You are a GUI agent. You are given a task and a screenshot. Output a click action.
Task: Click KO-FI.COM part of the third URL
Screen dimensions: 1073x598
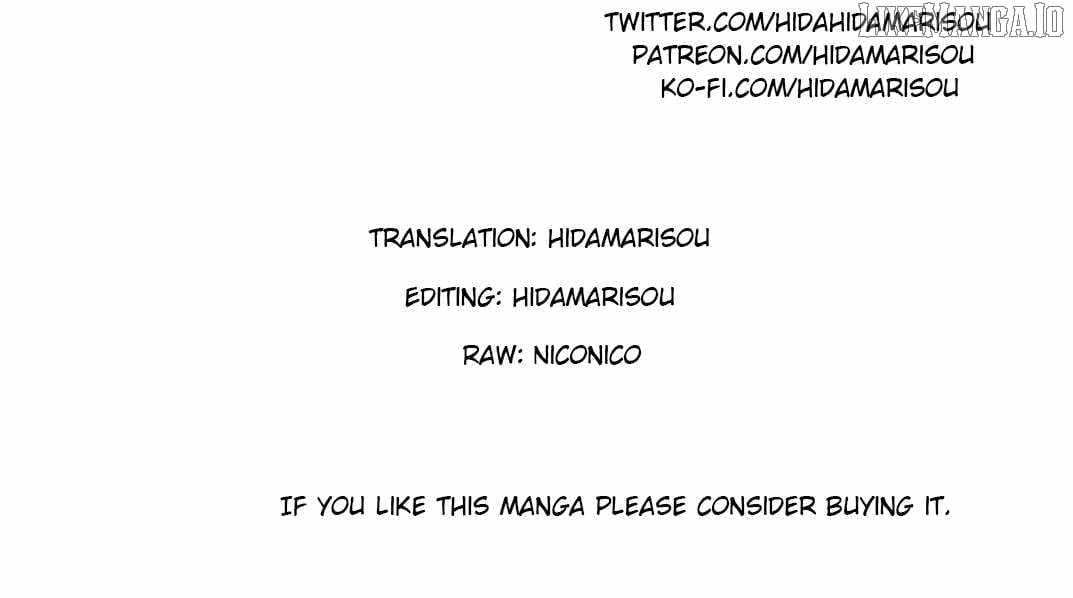725,88
